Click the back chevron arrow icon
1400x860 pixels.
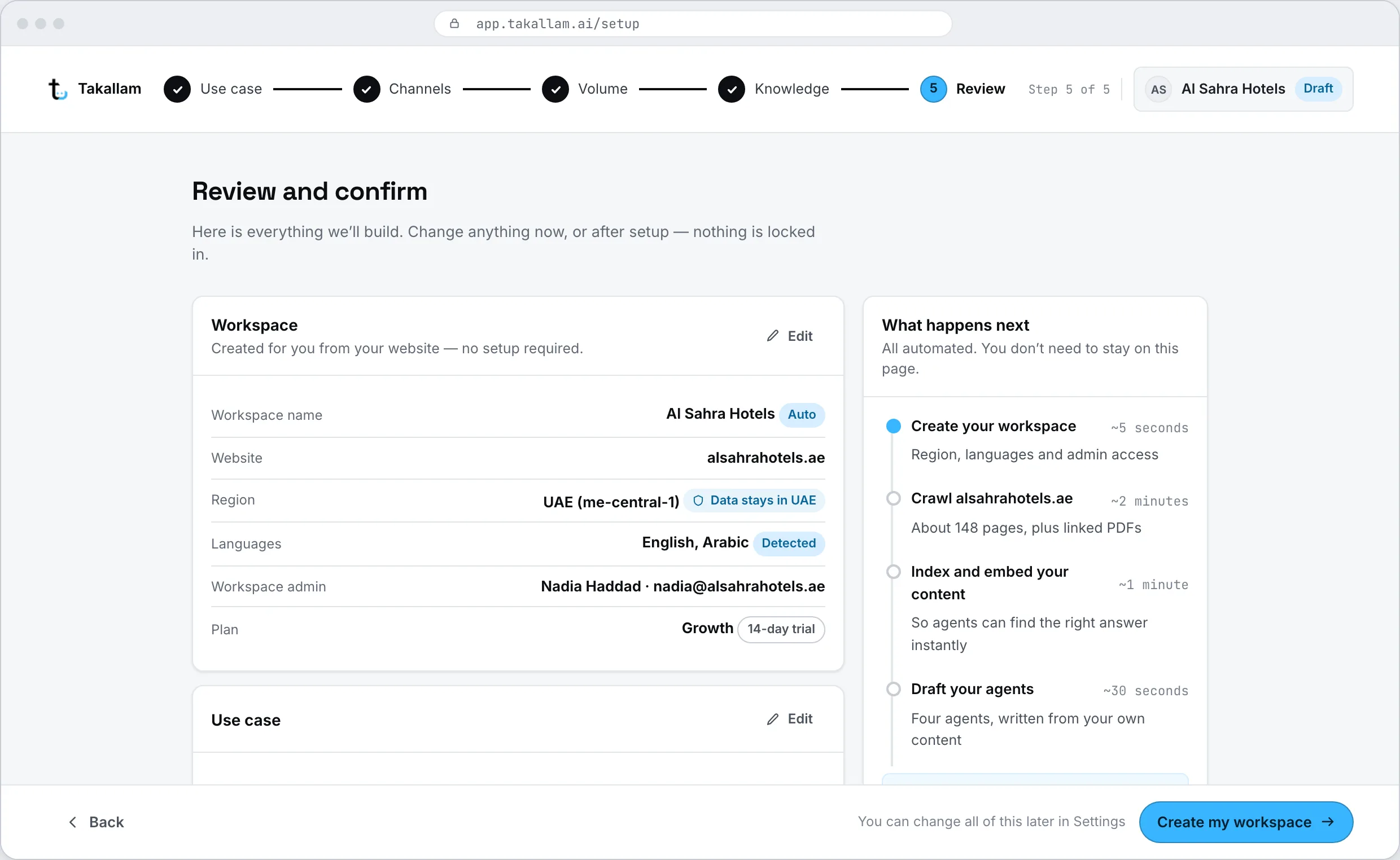(72, 822)
